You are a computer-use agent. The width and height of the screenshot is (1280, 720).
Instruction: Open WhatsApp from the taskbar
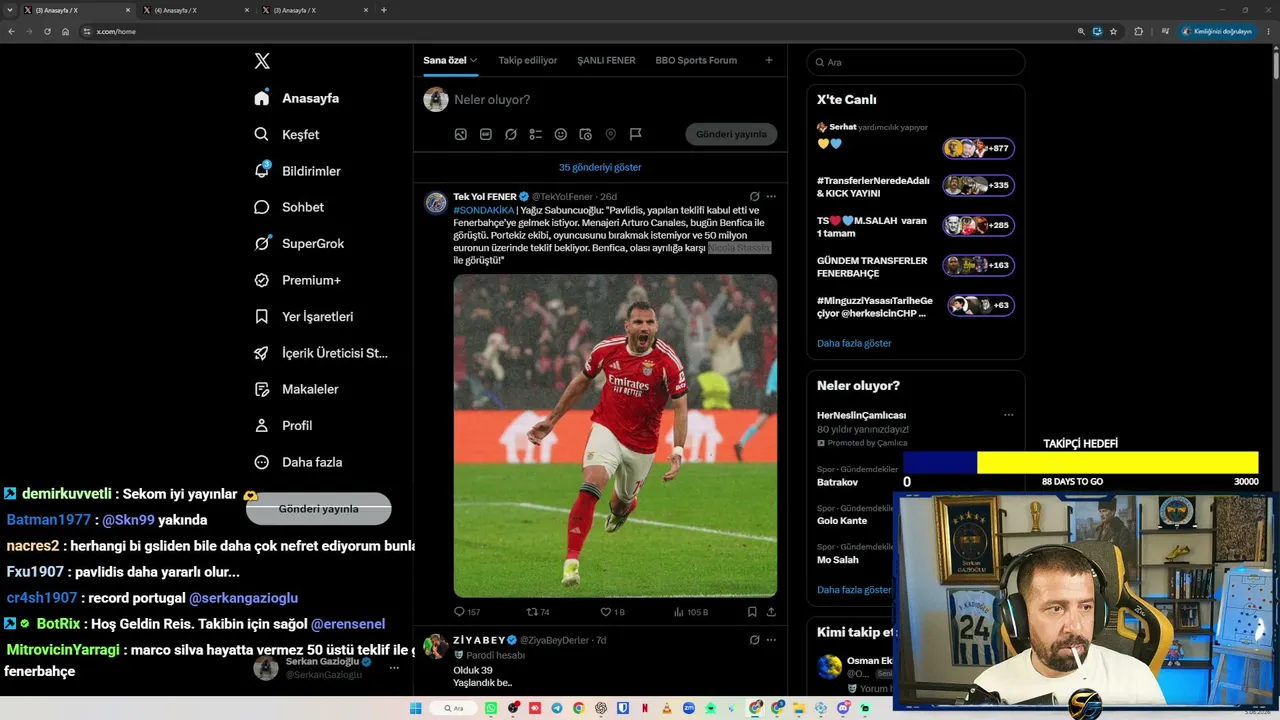[491, 708]
